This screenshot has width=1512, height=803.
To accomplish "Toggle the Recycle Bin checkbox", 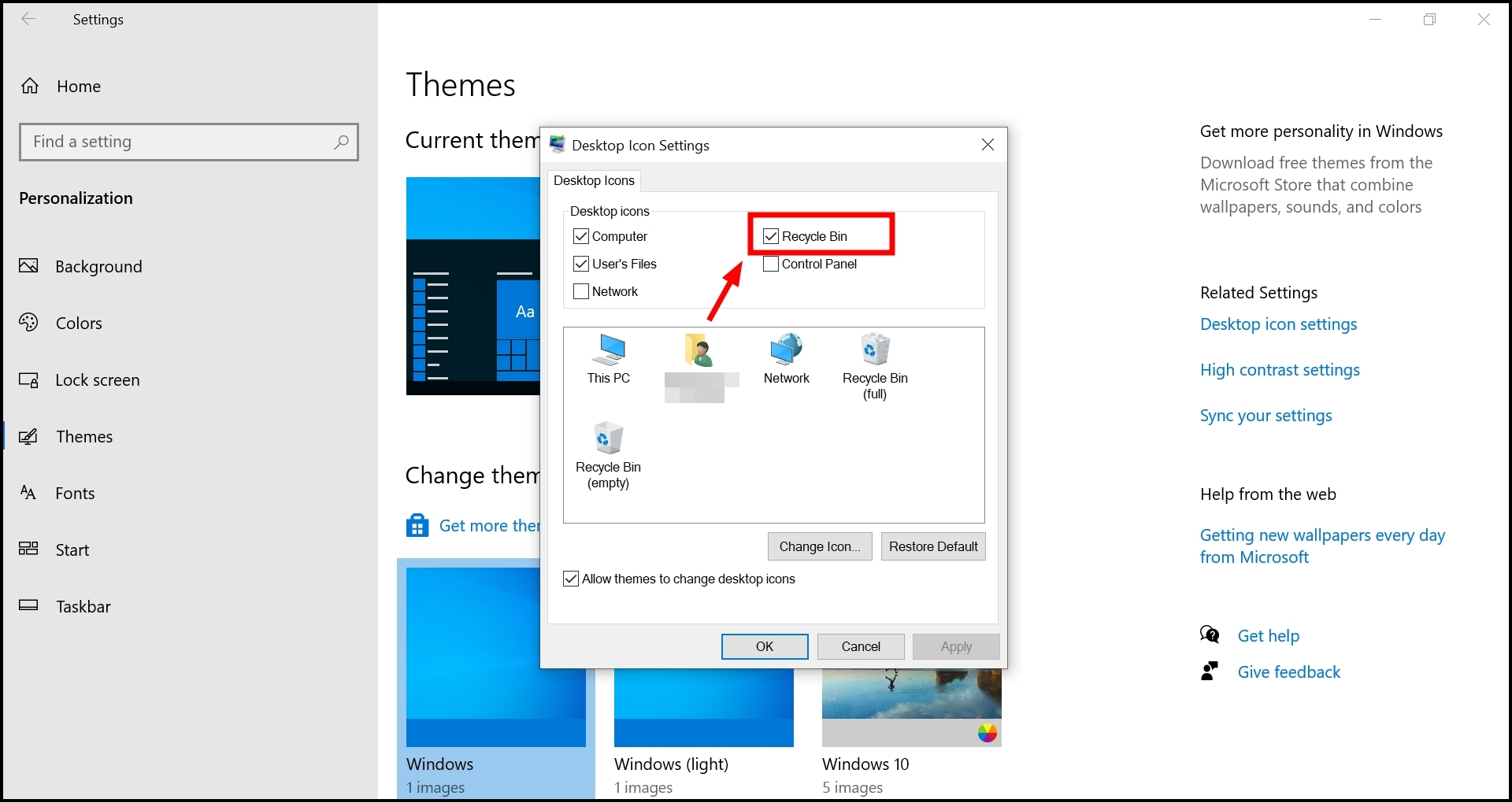I will pos(771,236).
